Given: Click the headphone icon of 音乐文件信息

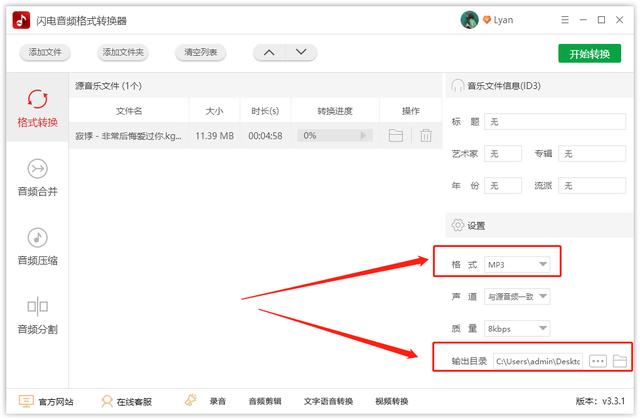Looking at the screenshot, I should tap(457, 86).
